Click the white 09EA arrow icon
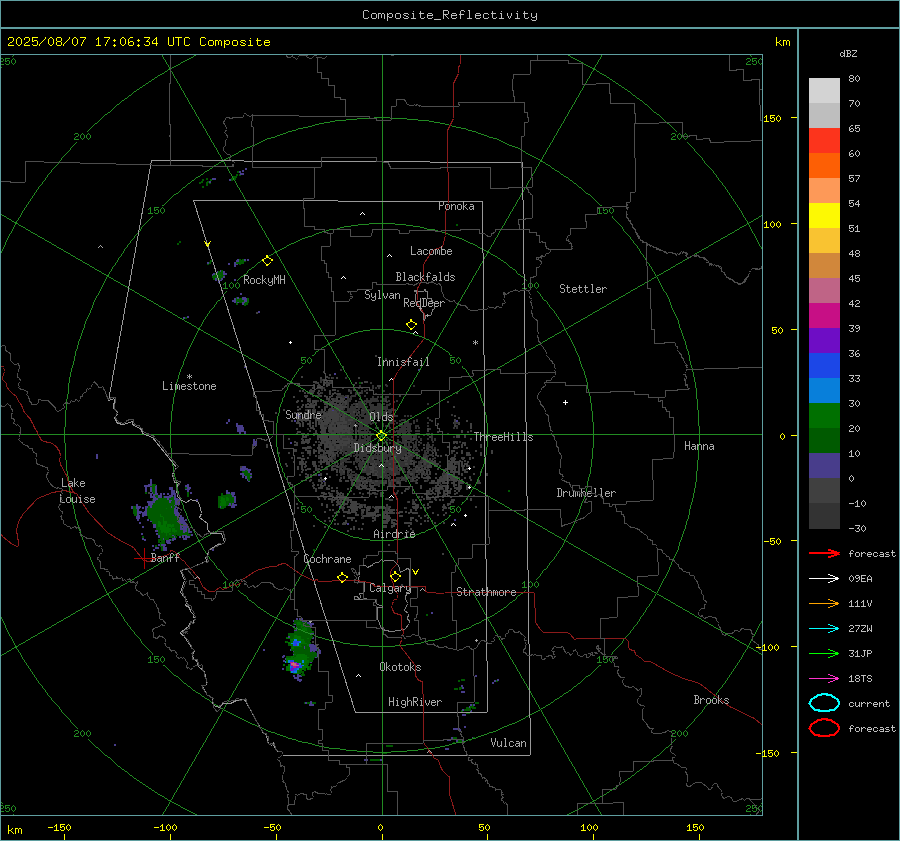900x841 pixels. (x=824, y=578)
